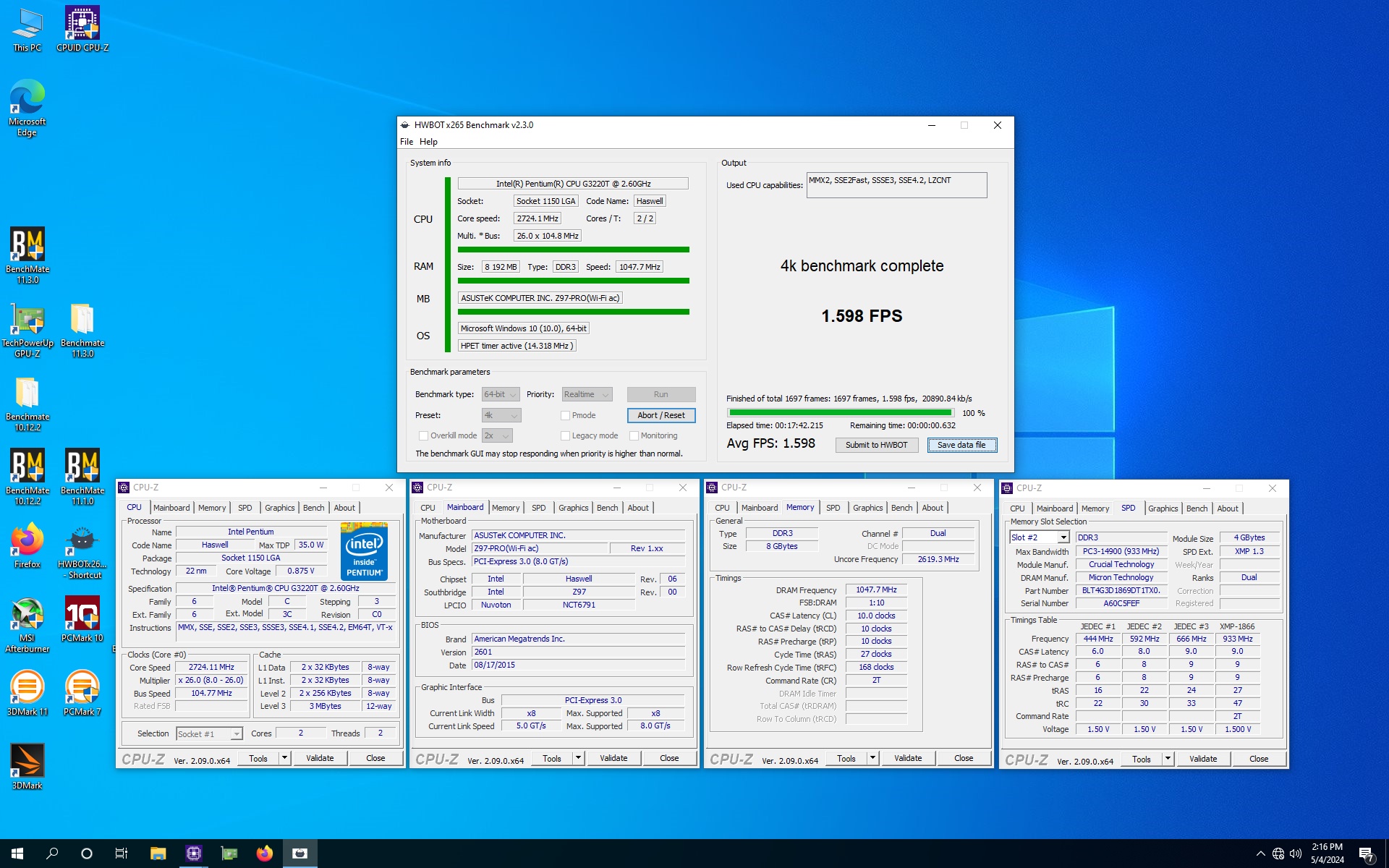Toggle Legacy mode checkbox
Viewport: 1389px width, 868px height.
click(x=565, y=435)
